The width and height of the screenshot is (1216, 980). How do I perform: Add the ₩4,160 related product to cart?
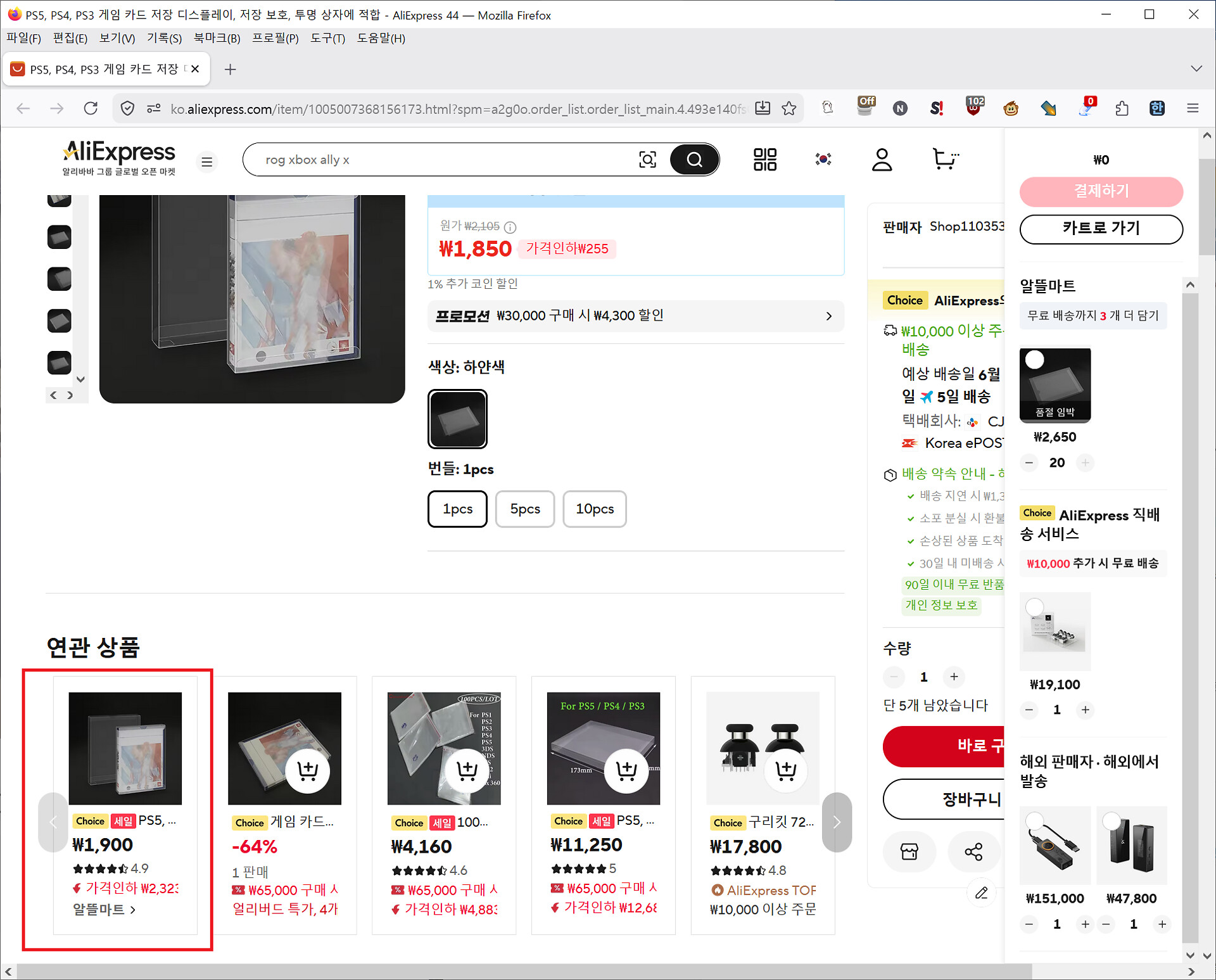[x=467, y=770]
